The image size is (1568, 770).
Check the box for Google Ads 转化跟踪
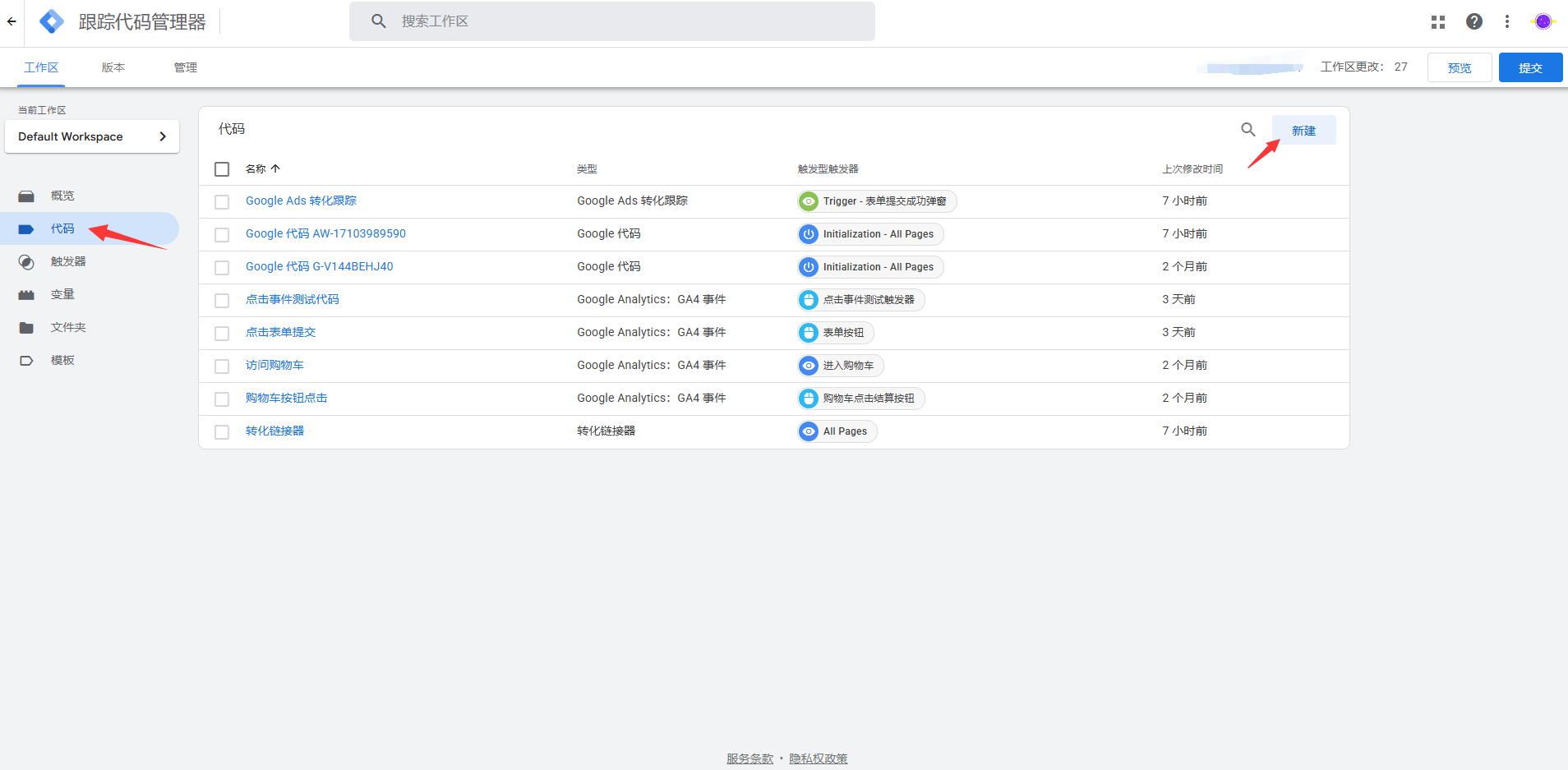pos(222,202)
